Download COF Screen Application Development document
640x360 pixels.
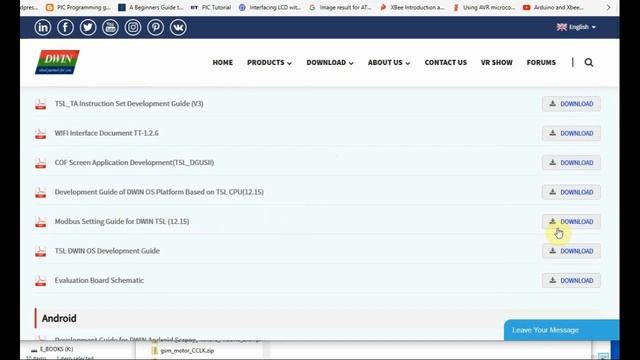pyautogui.click(x=571, y=162)
